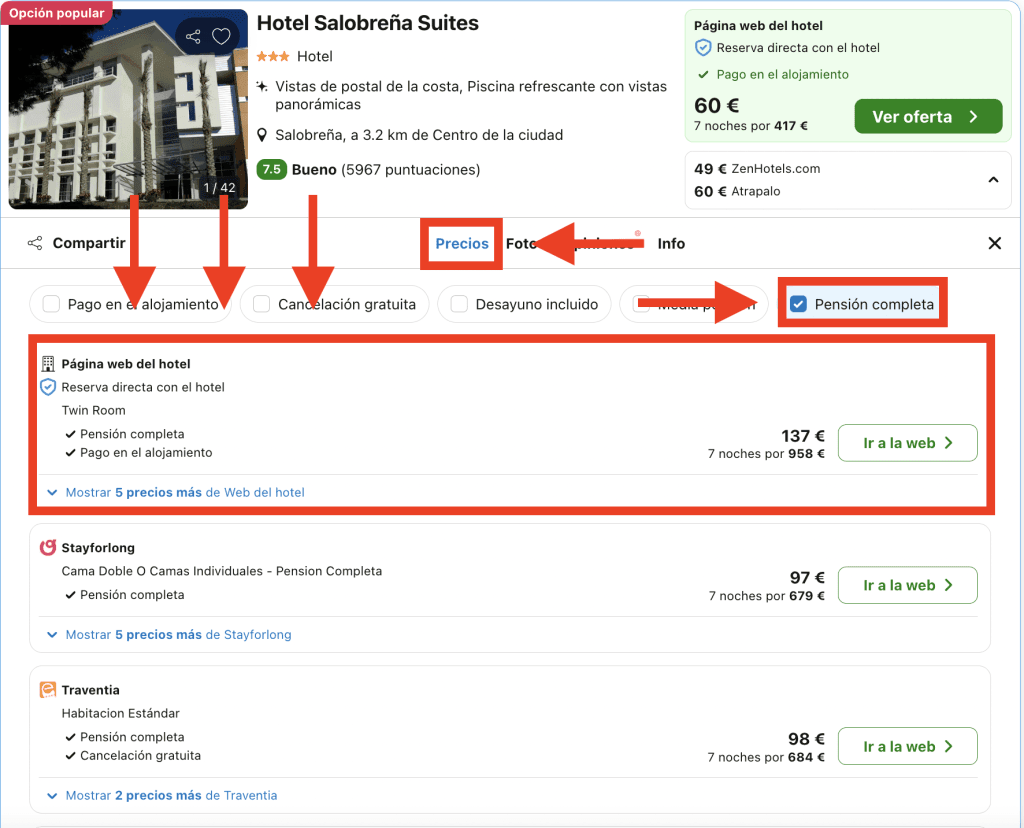Click the Traventia logo icon
This screenshot has height=828, width=1024.
[x=47, y=690]
